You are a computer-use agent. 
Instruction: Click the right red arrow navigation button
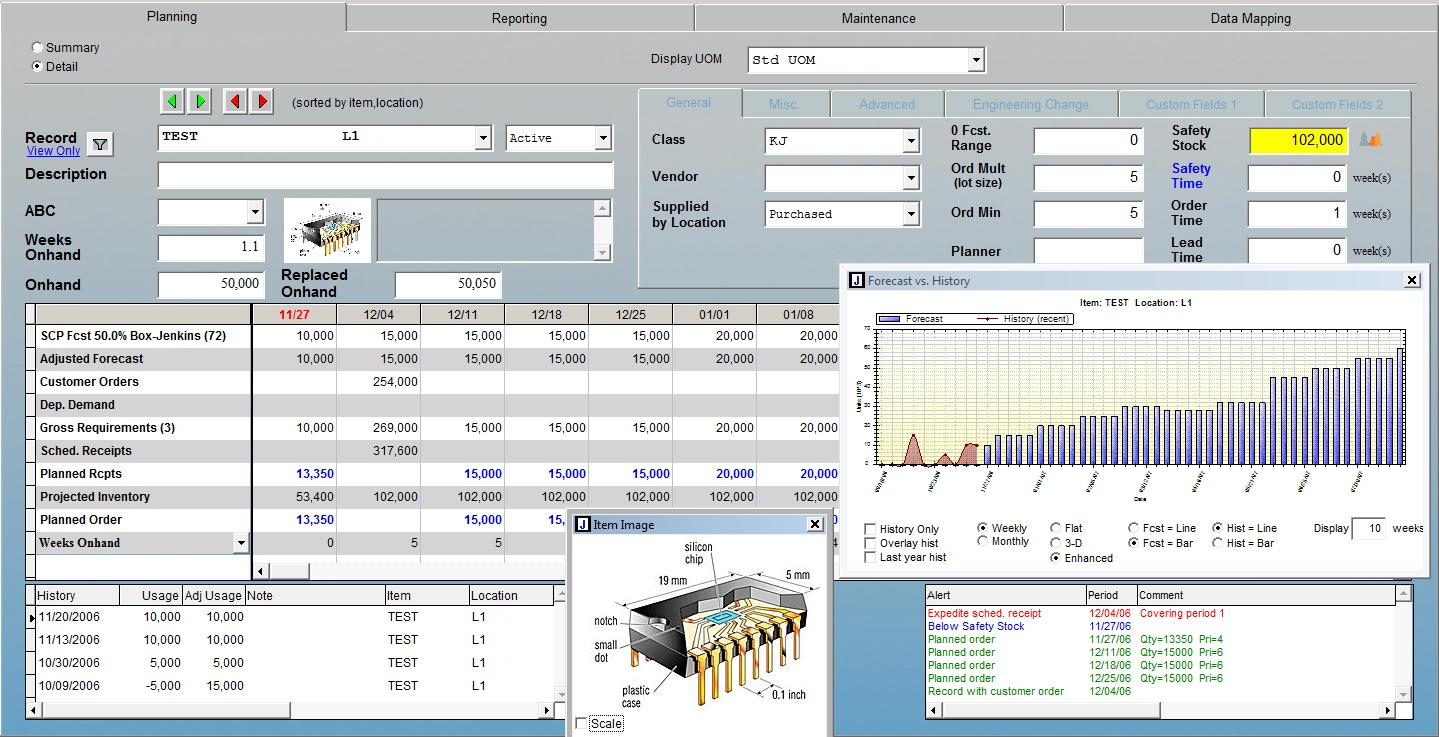[x=261, y=101]
